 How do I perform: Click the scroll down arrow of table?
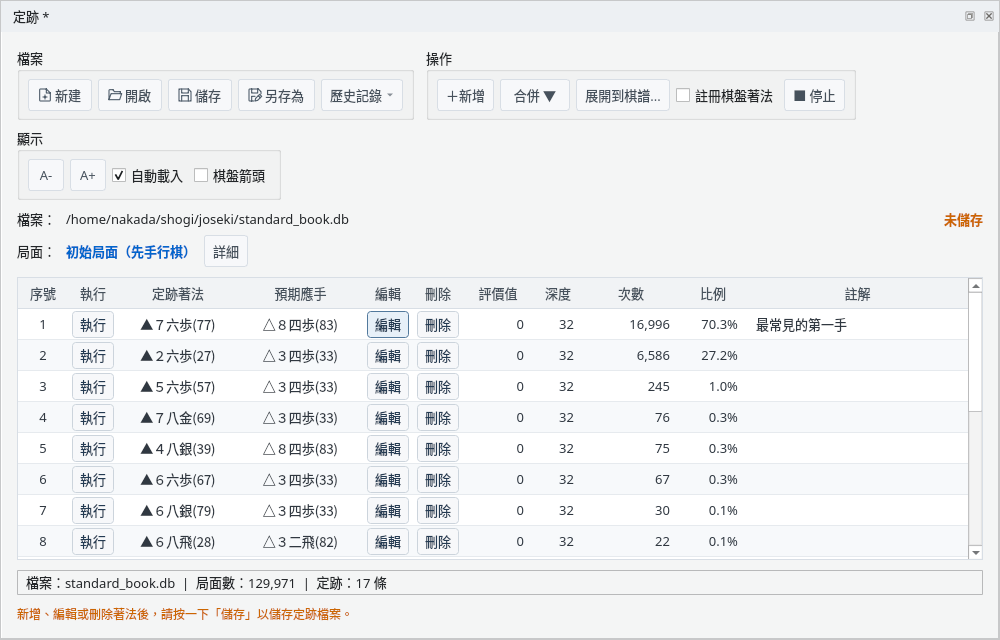coord(976,553)
